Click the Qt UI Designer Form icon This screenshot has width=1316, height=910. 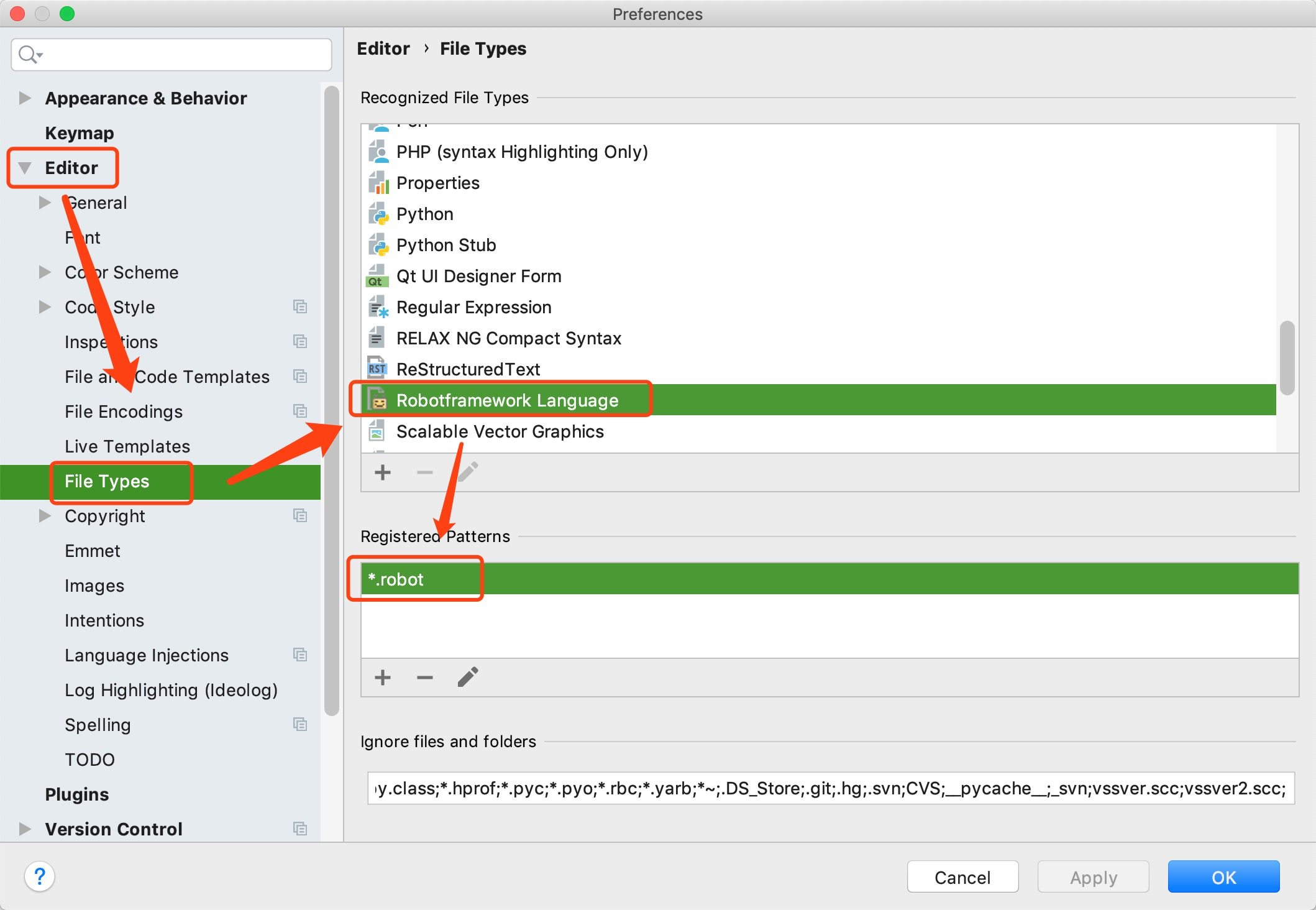pyautogui.click(x=377, y=277)
